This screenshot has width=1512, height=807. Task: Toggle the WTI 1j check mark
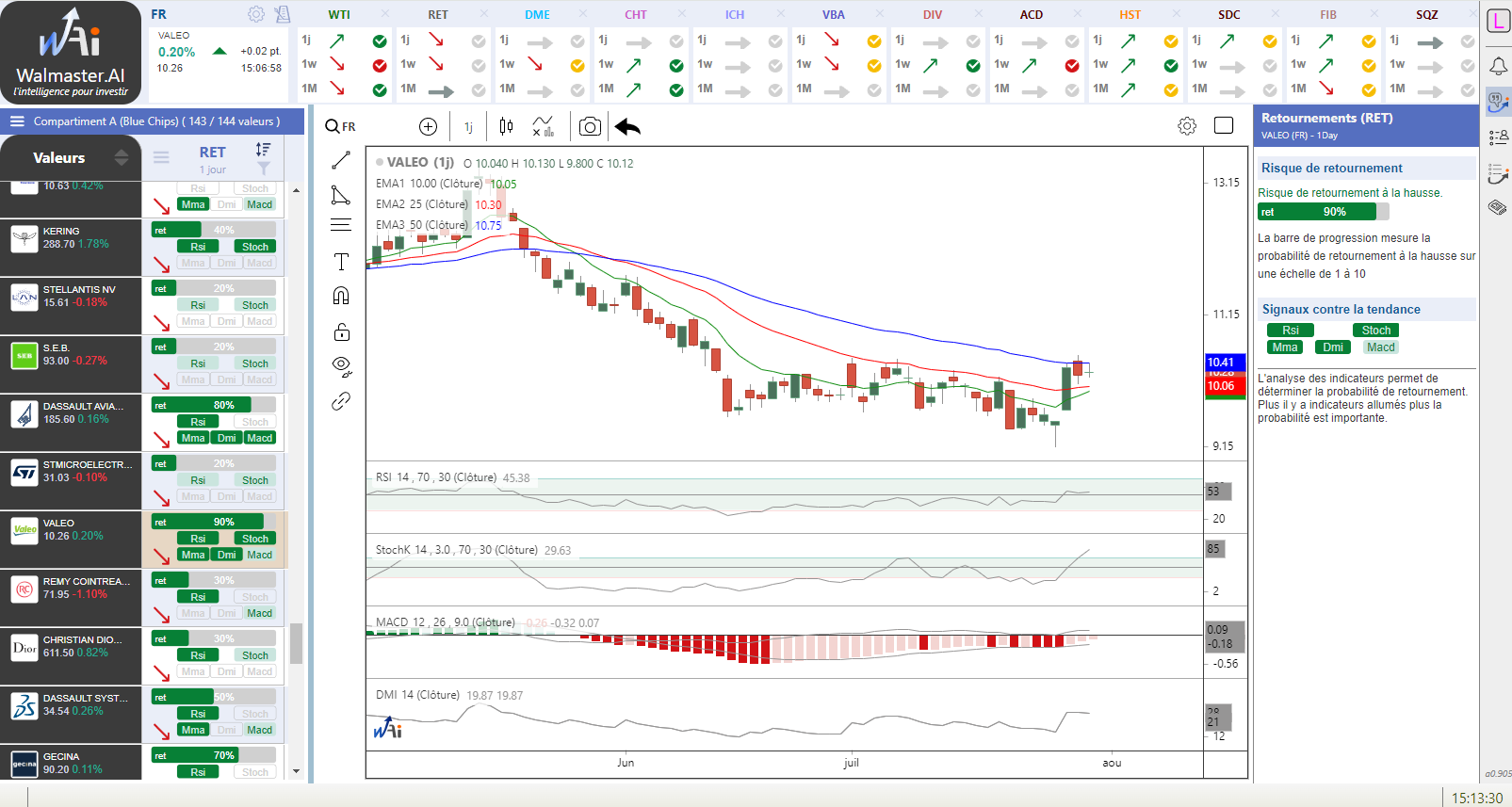[380, 41]
